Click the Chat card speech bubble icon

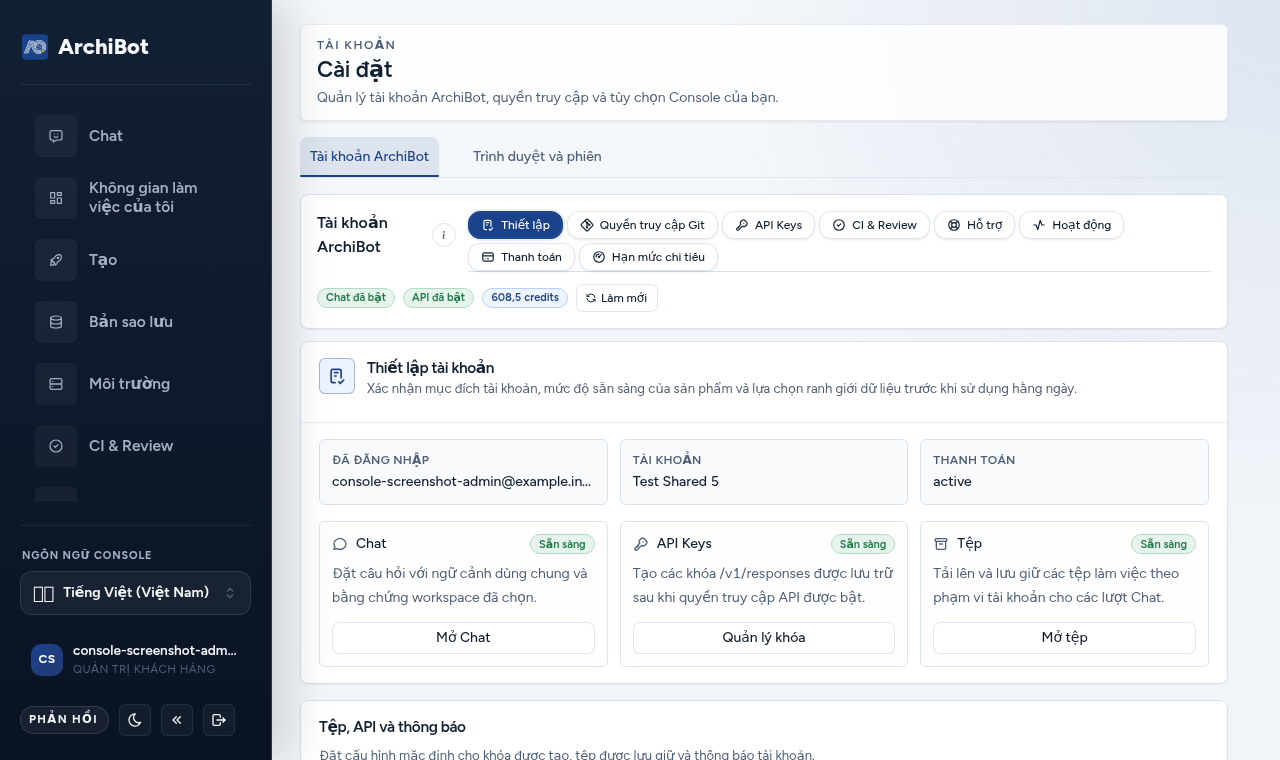340,544
